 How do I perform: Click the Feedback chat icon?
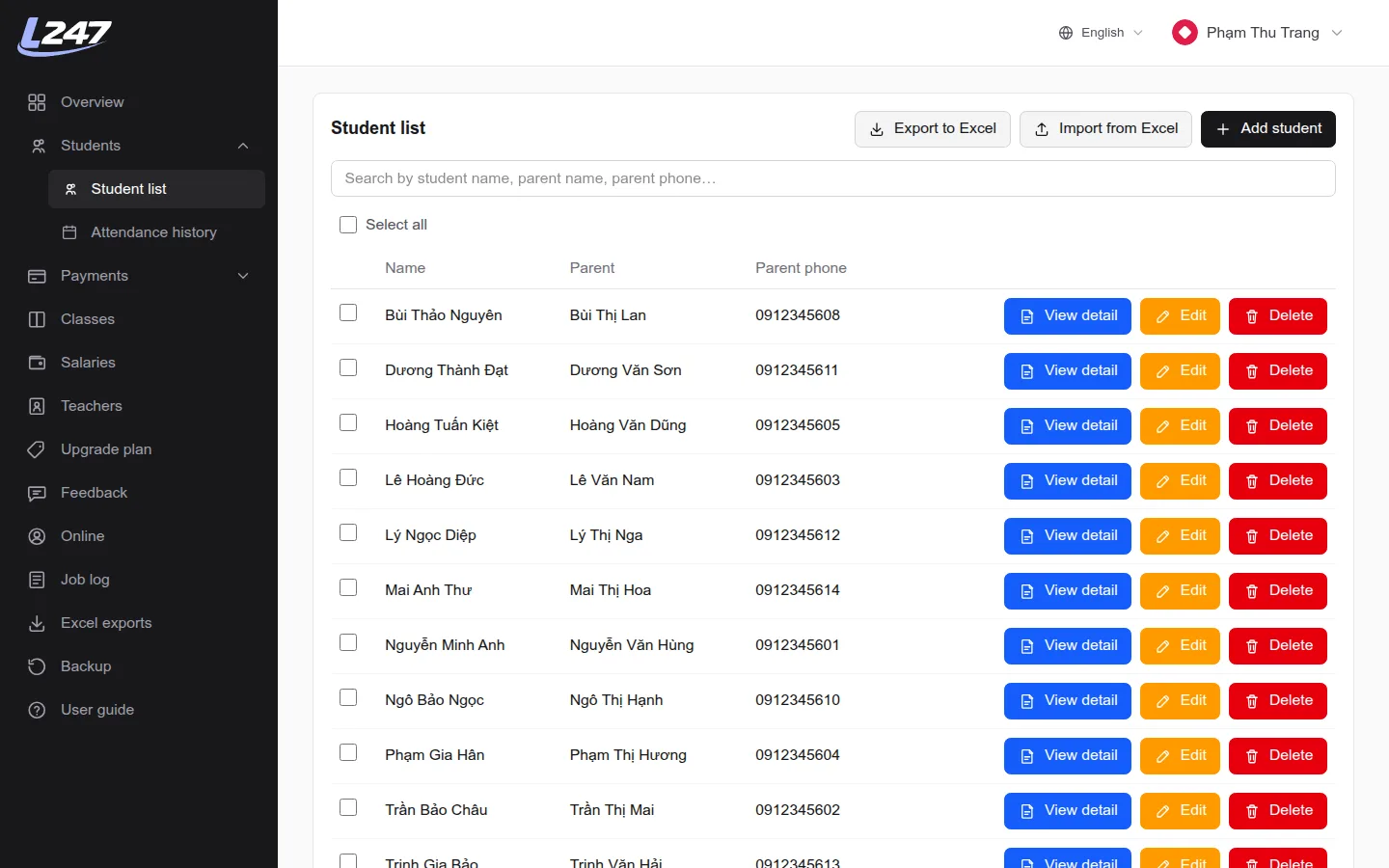(37, 493)
